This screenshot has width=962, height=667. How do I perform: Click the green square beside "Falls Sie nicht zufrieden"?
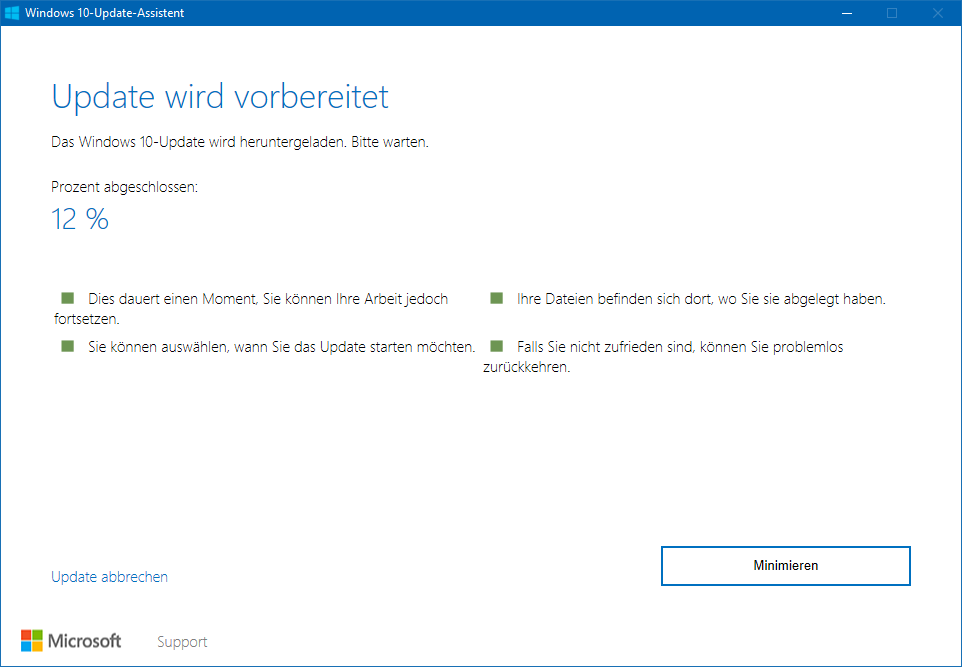click(496, 346)
